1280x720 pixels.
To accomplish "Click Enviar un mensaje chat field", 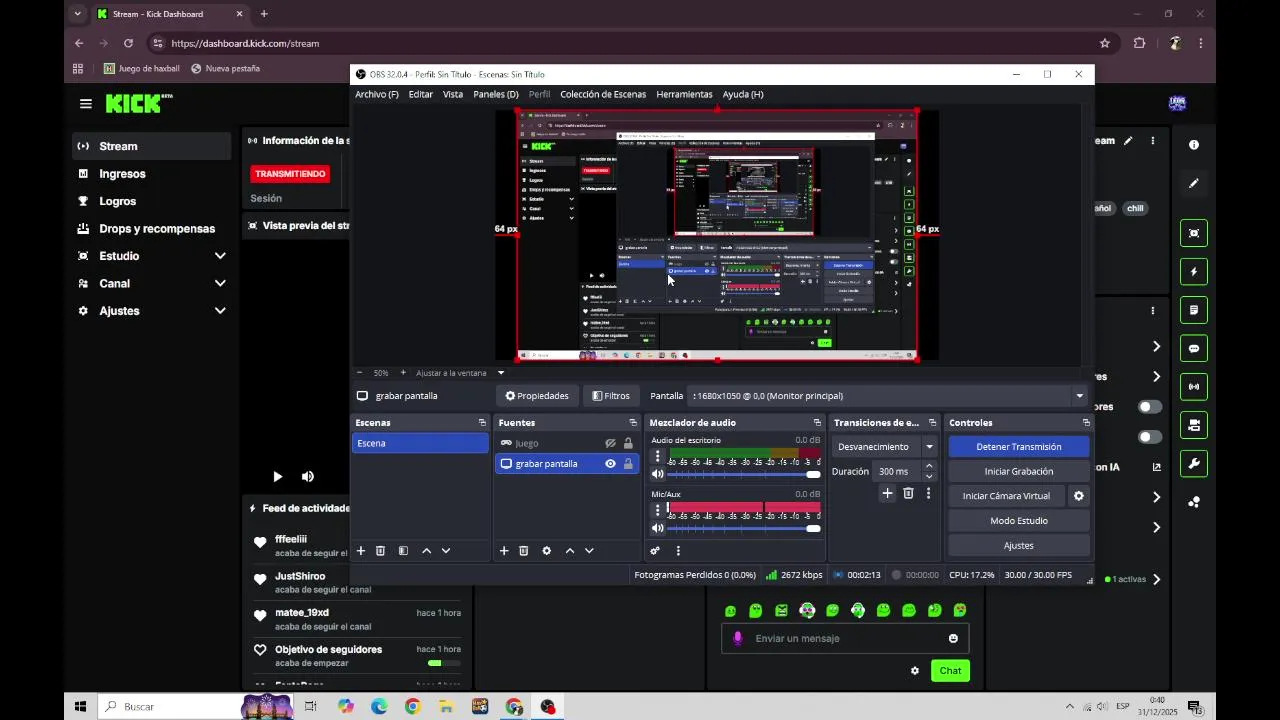I will (845, 638).
